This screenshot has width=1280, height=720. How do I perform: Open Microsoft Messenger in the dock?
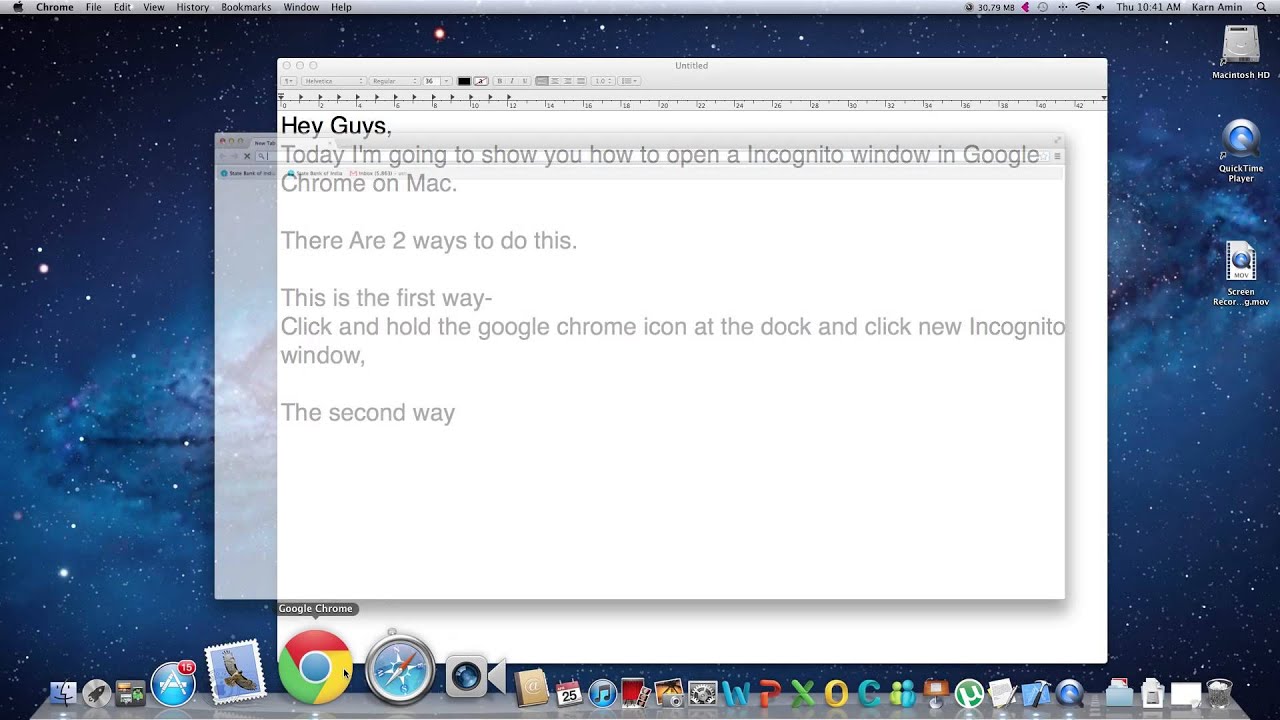point(903,693)
